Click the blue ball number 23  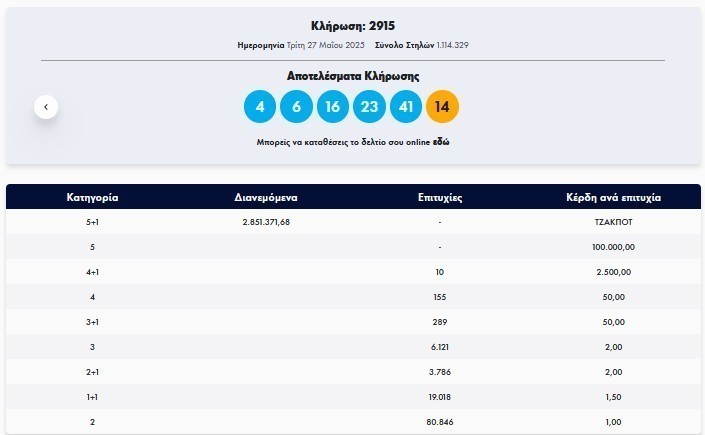pos(369,106)
